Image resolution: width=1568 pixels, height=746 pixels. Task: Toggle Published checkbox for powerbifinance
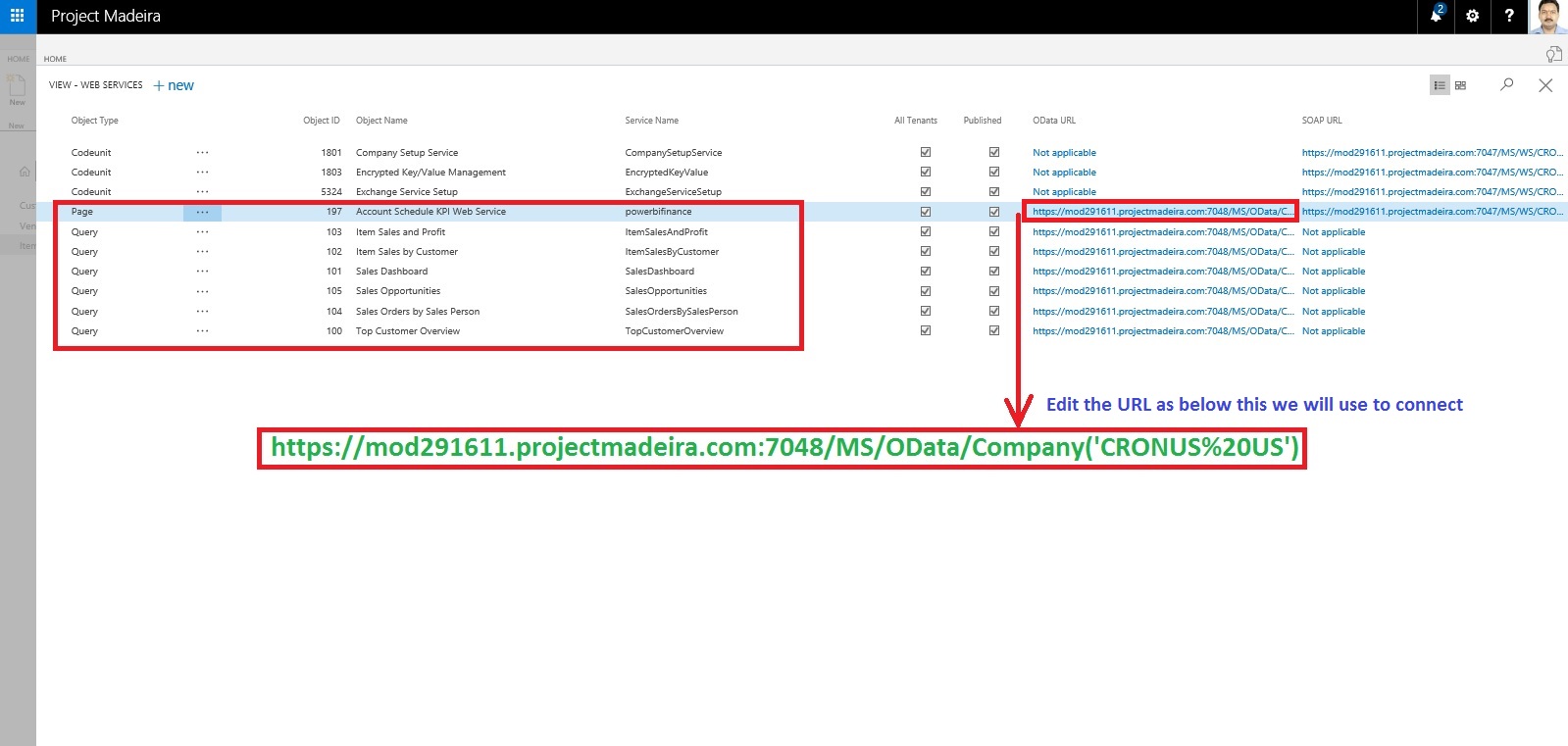tap(994, 212)
